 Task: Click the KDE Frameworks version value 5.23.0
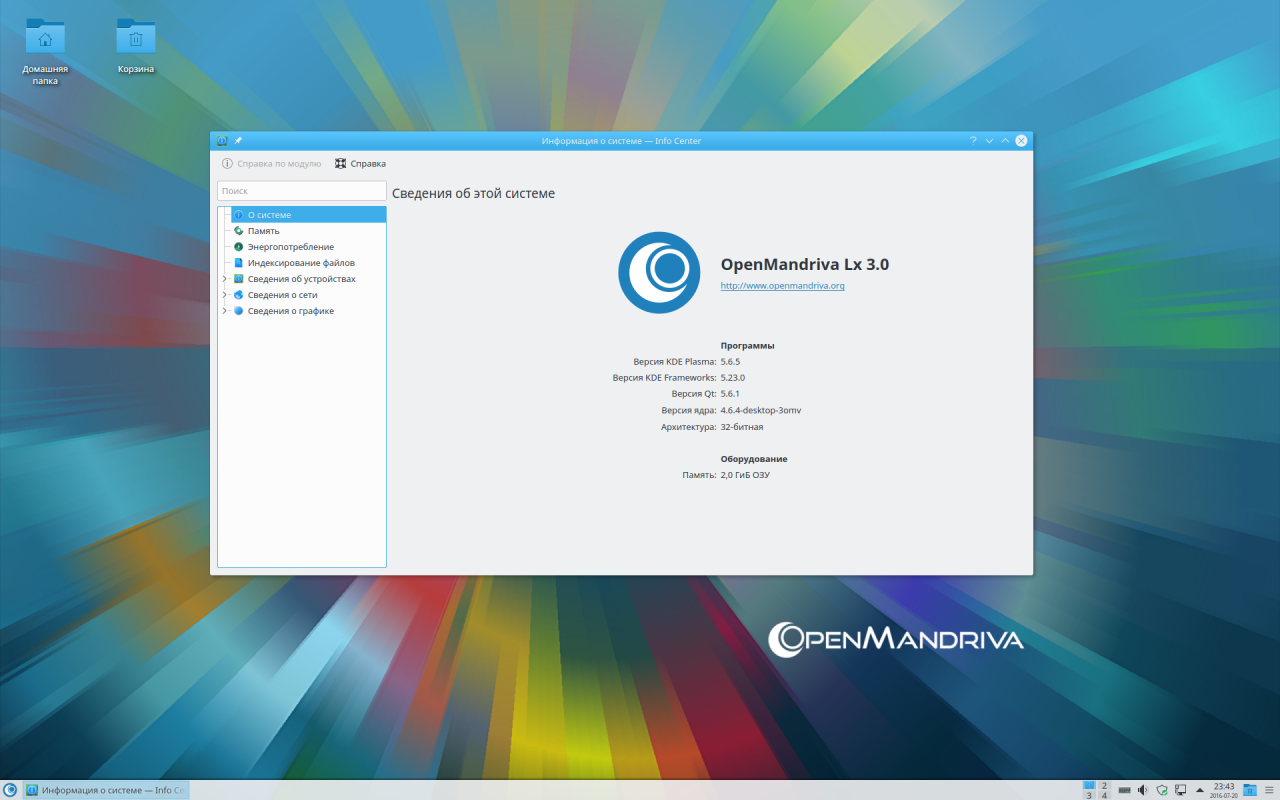point(733,378)
